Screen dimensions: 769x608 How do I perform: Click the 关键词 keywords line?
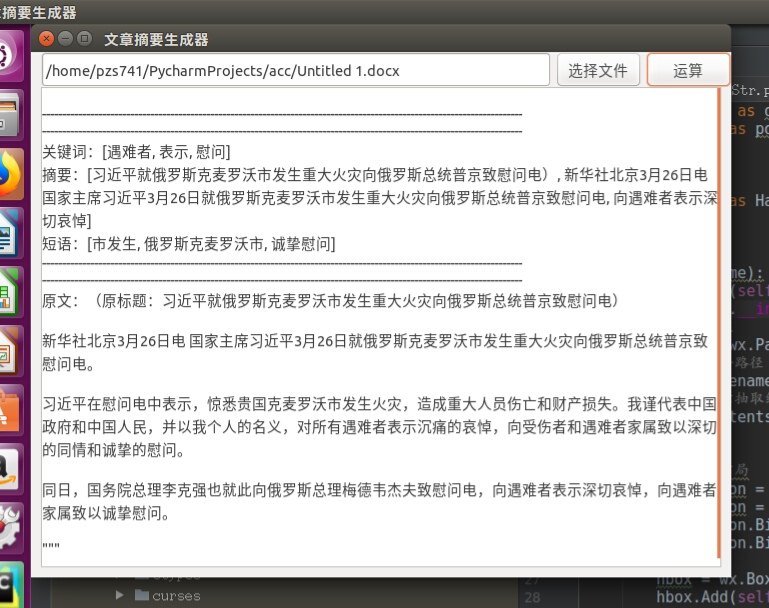136,152
